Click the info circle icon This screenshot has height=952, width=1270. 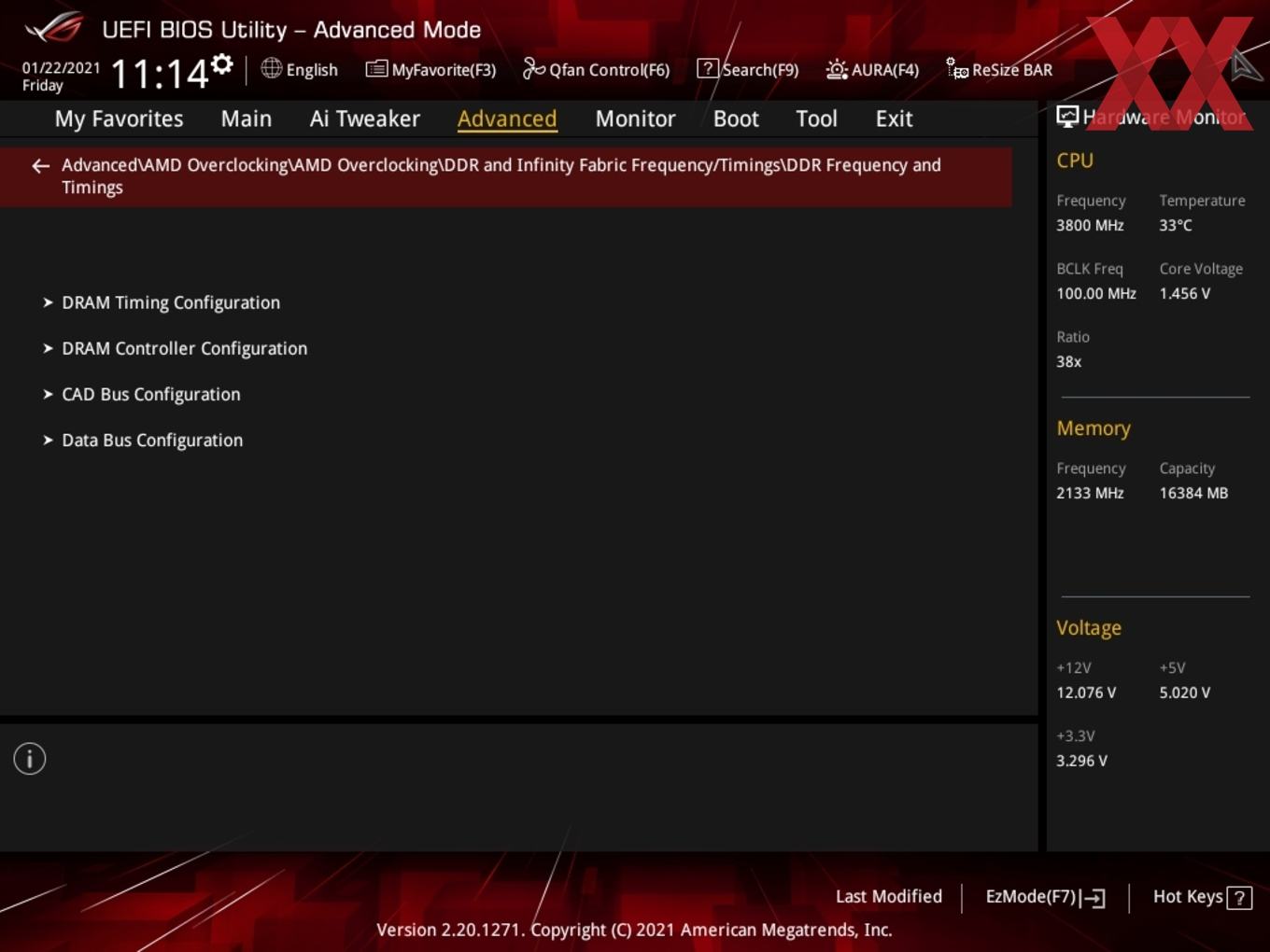(x=30, y=759)
